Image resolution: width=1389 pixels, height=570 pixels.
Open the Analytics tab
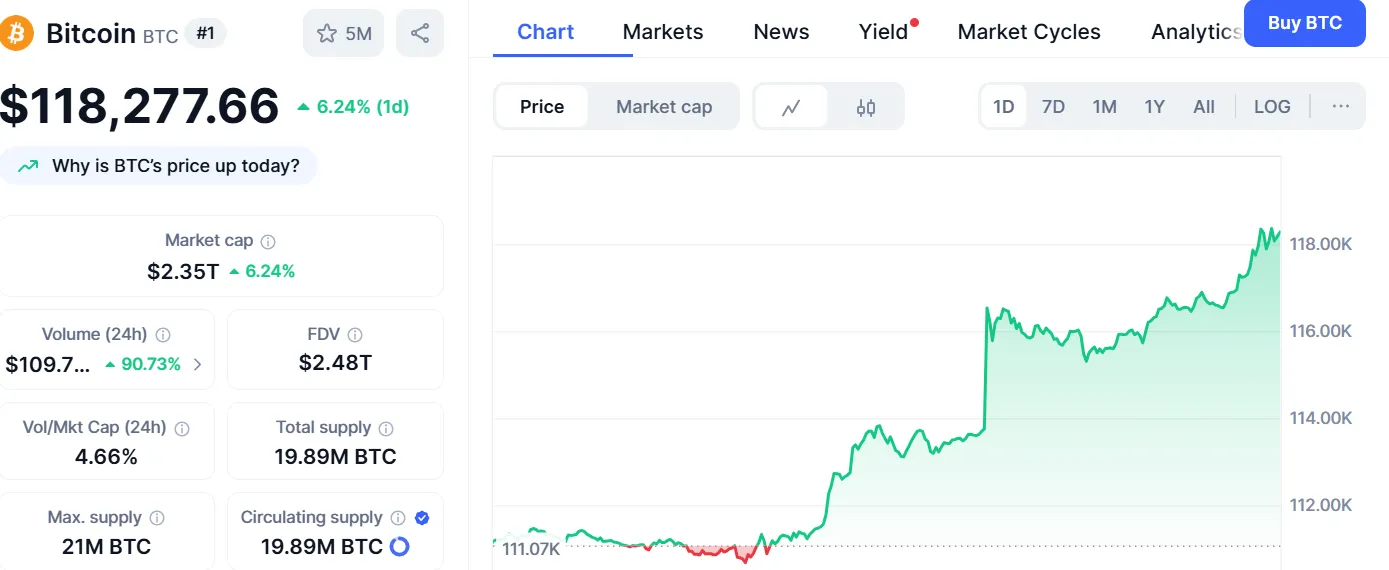tap(1197, 32)
